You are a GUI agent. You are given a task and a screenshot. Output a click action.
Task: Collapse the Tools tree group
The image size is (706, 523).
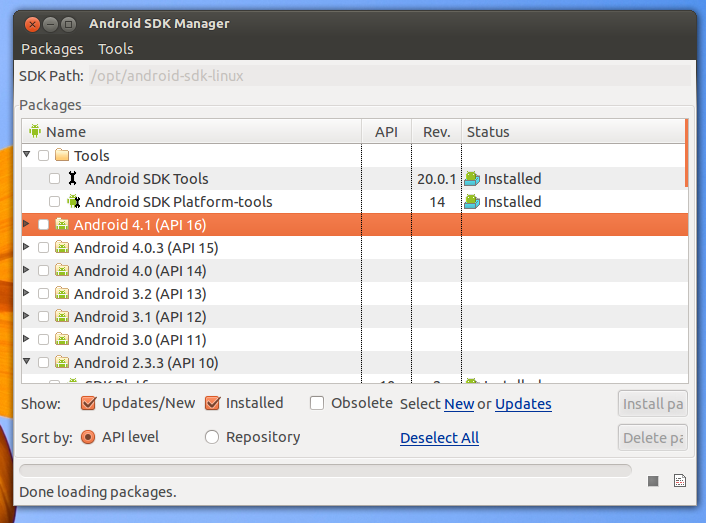click(x=27, y=156)
